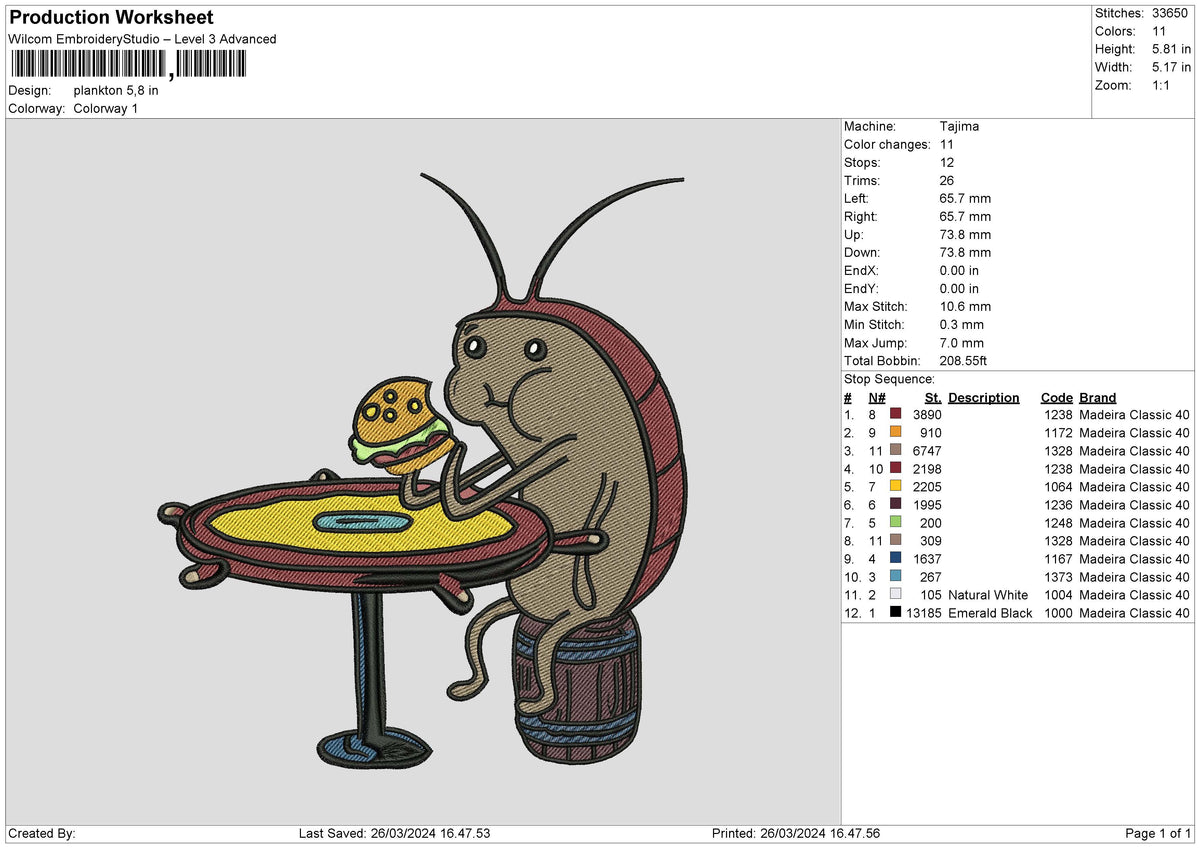This screenshot has height=848, width=1200.
Task: Click the 'Emerald Black' description
Action: tap(990, 613)
